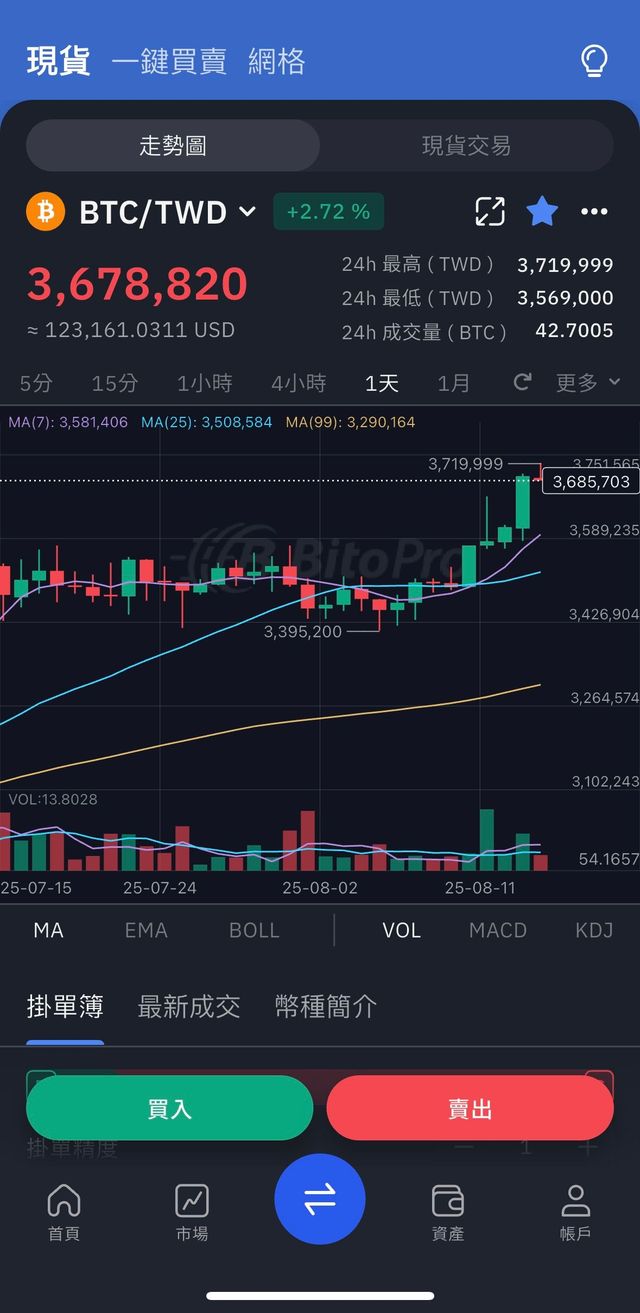Toggle BTC/TWD favorite with the star
Screen dimensions: 640x1313
click(542, 211)
